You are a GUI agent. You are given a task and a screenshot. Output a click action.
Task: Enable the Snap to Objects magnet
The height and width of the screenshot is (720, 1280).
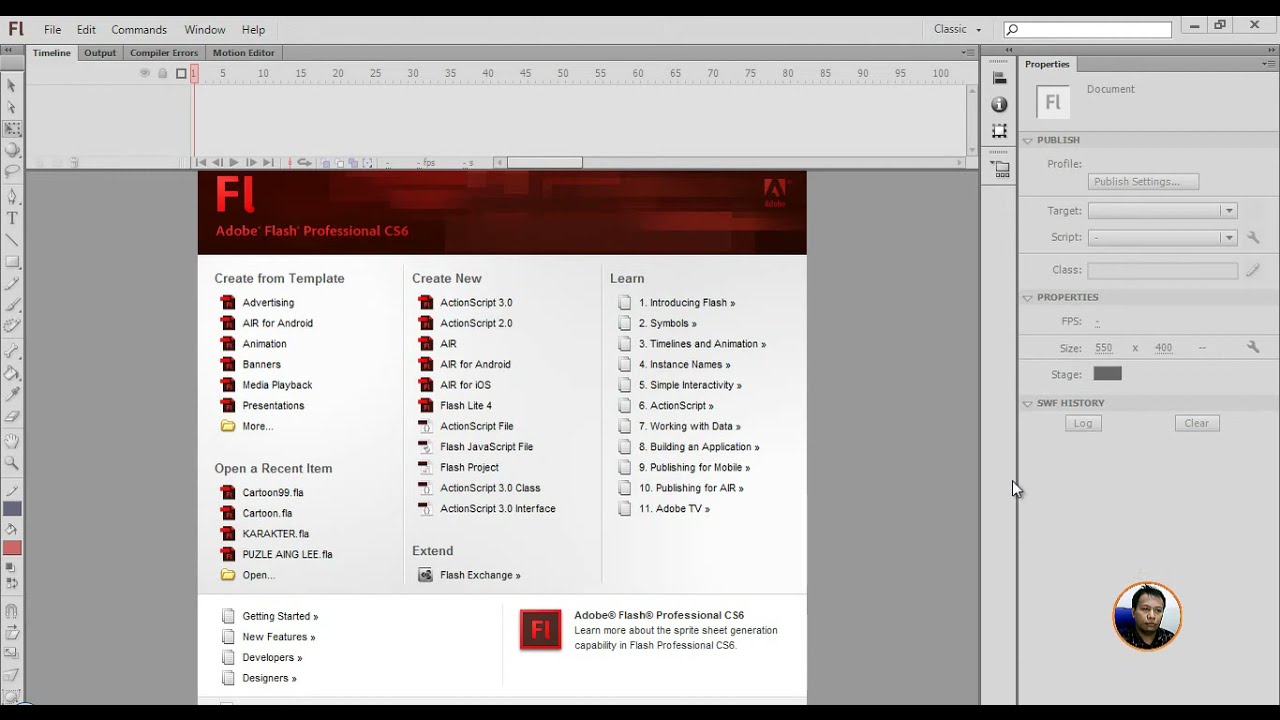(x=12, y=611)
